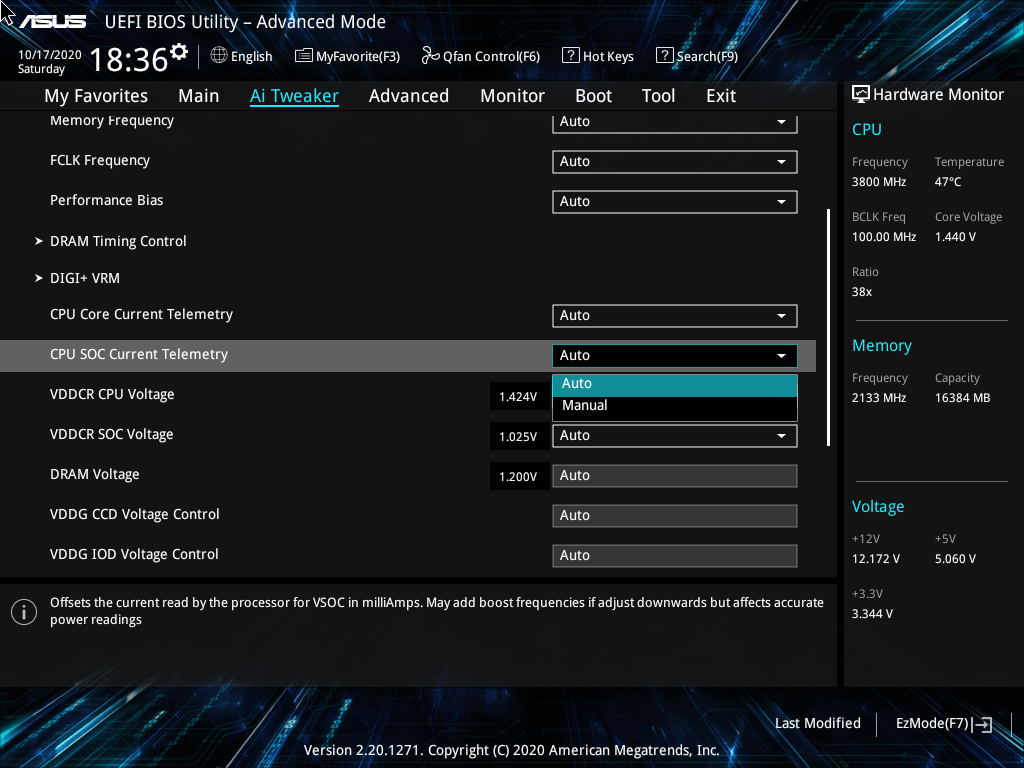Open CPU Core Current Telemetry dropdown
Viewport: 1024px width, 768px height.
[675, 316]
